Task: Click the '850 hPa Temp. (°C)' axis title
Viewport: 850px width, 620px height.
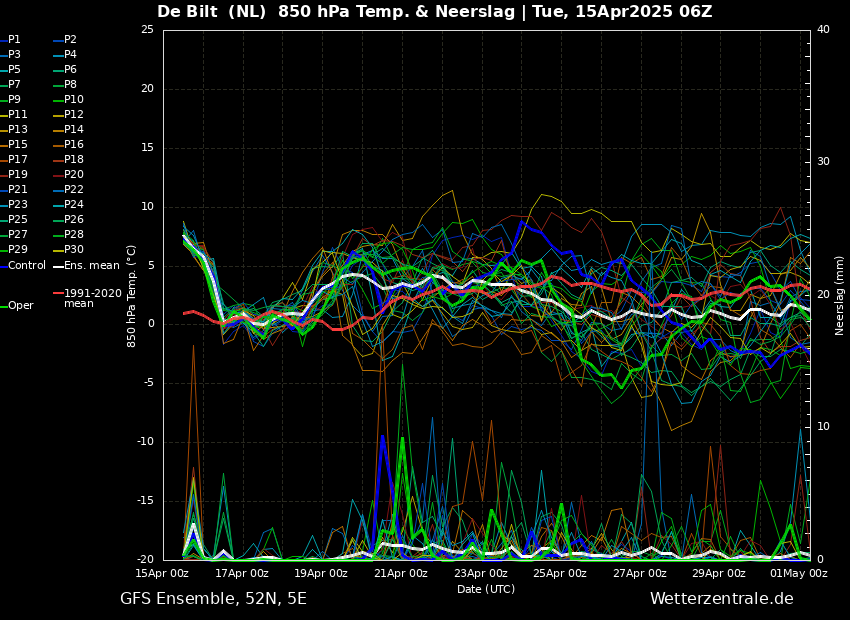Action: 132,296
